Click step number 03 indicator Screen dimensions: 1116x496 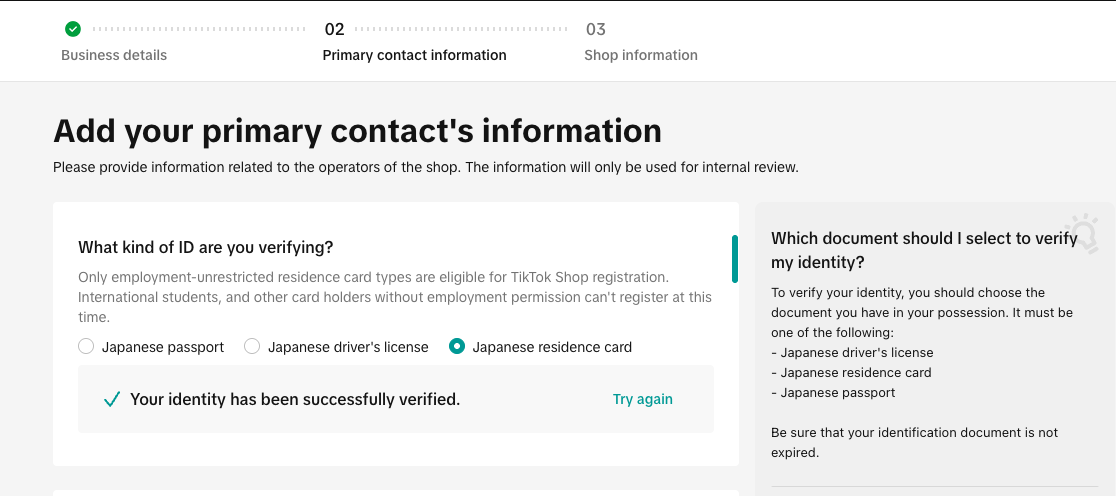pyautogui.click(x=596, y=29)
